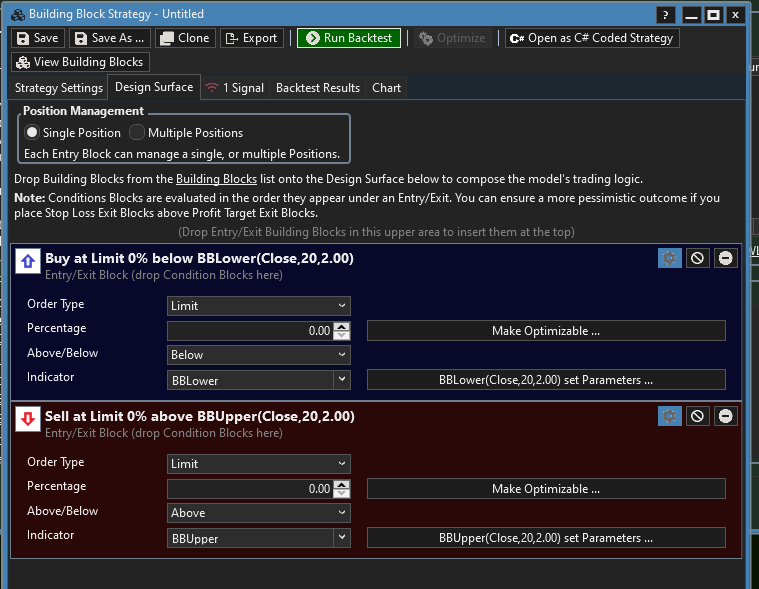Click the gear icon on the Buy block
759x589 pixels.
pyautogui.click(x=670, y=258)
